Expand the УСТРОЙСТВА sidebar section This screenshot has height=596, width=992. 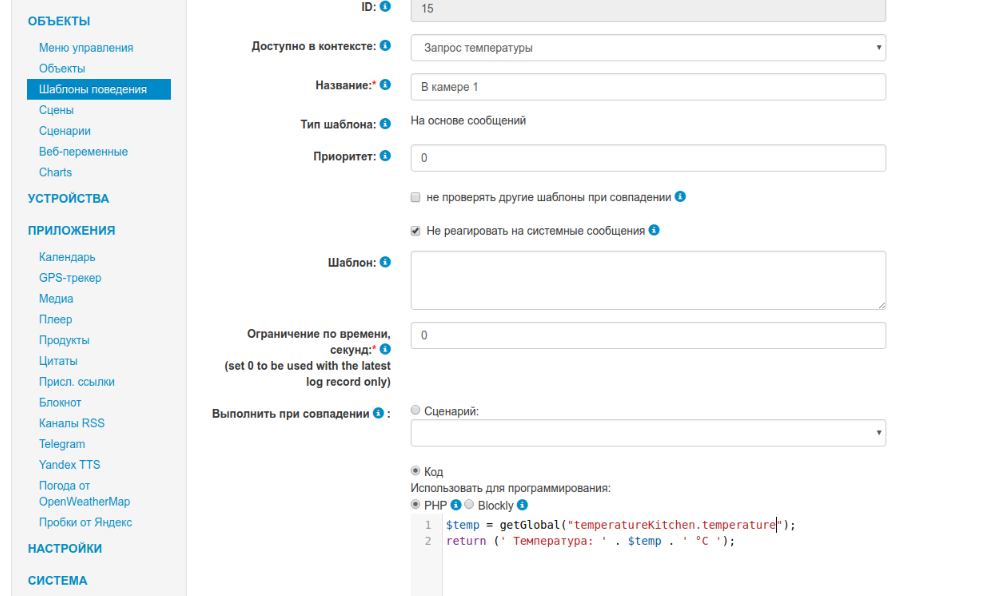[68, 199]
